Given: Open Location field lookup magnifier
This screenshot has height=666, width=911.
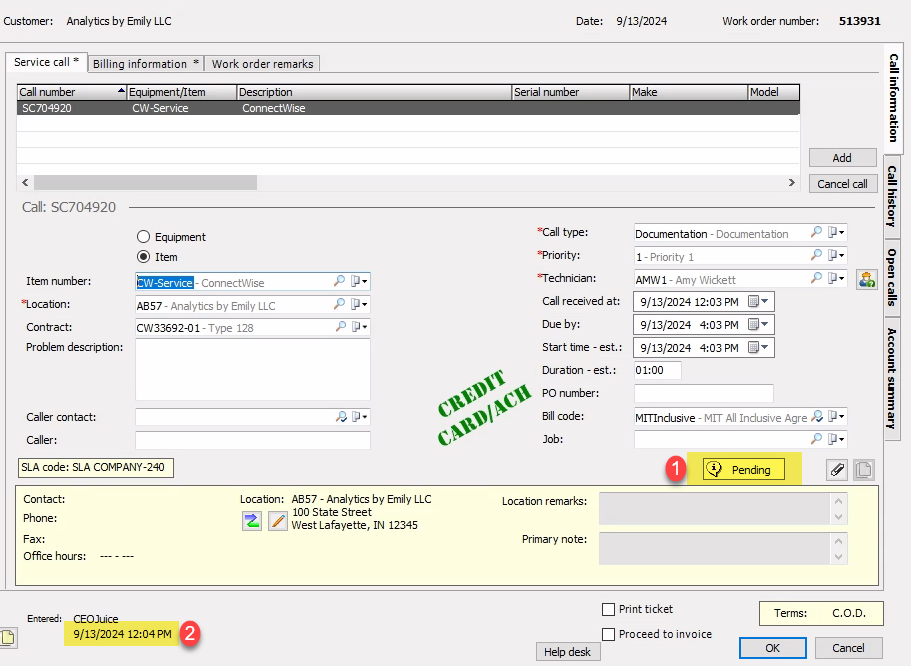Looking at the screenshot, I should pos(339,304).
